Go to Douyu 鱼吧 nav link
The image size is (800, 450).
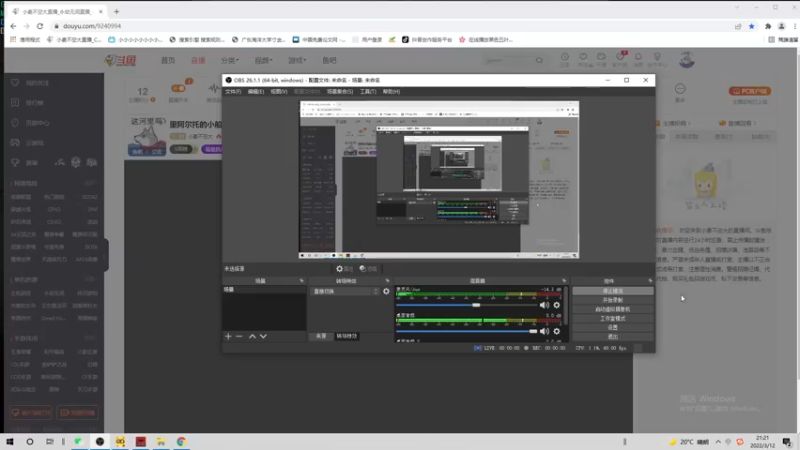coord(329,60)
